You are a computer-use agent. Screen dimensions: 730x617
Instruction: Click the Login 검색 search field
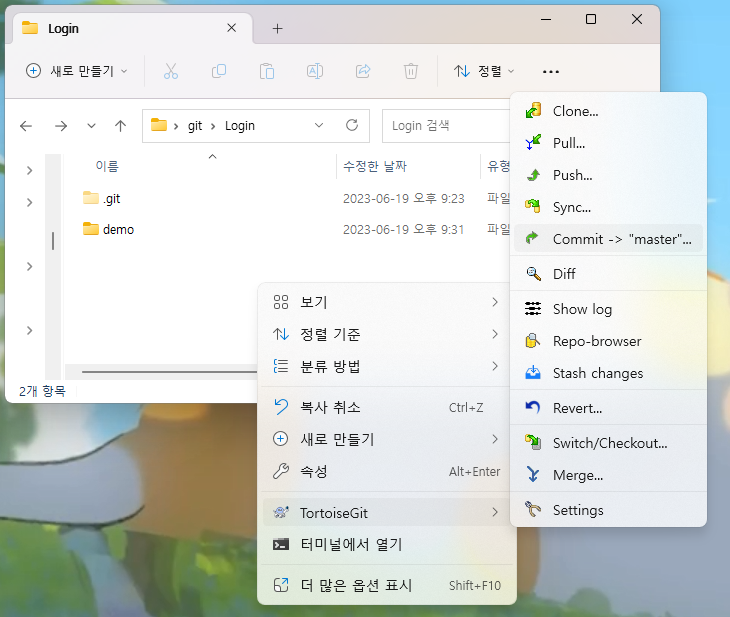pos(446,126)
